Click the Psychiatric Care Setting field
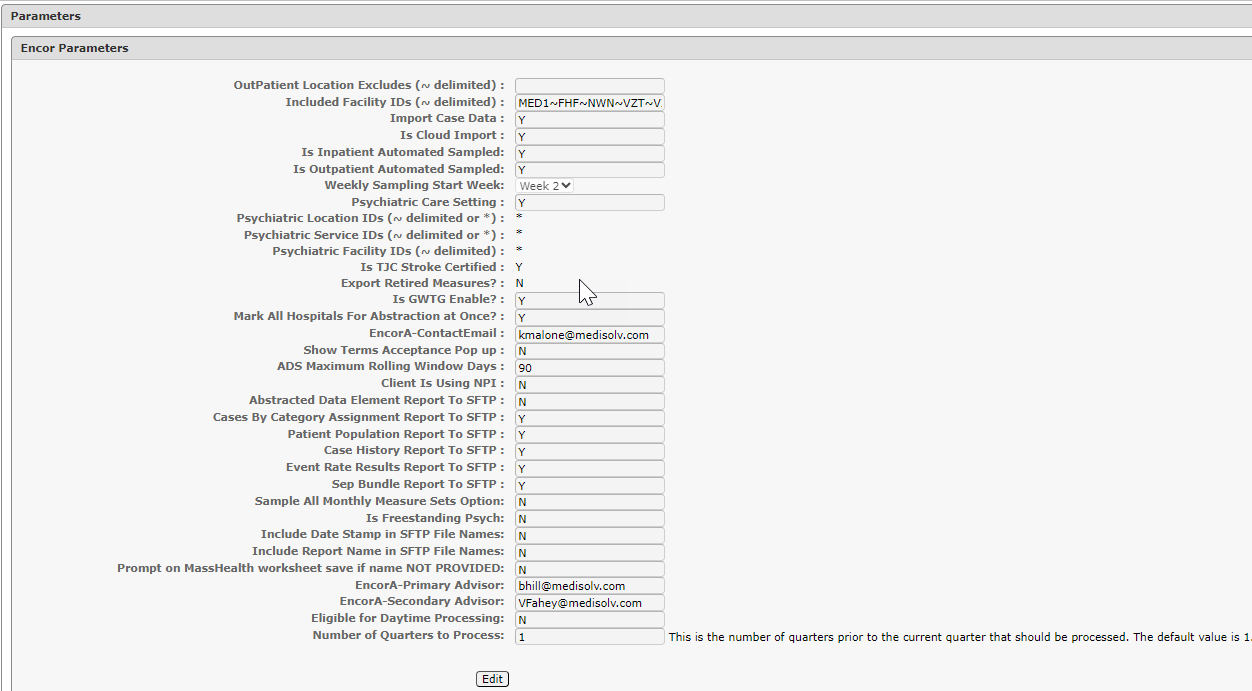1252x691 pixels. click(x=590, y=202)
